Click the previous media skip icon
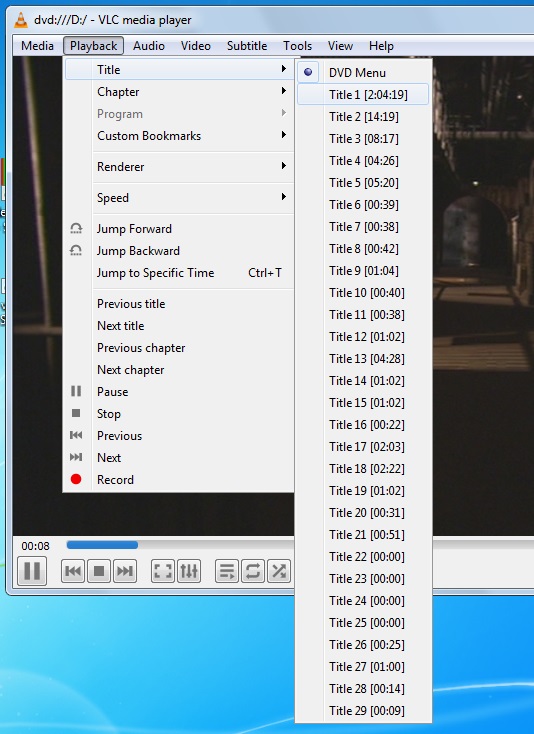Screen dimensions: 534x734 coord(73,571)
